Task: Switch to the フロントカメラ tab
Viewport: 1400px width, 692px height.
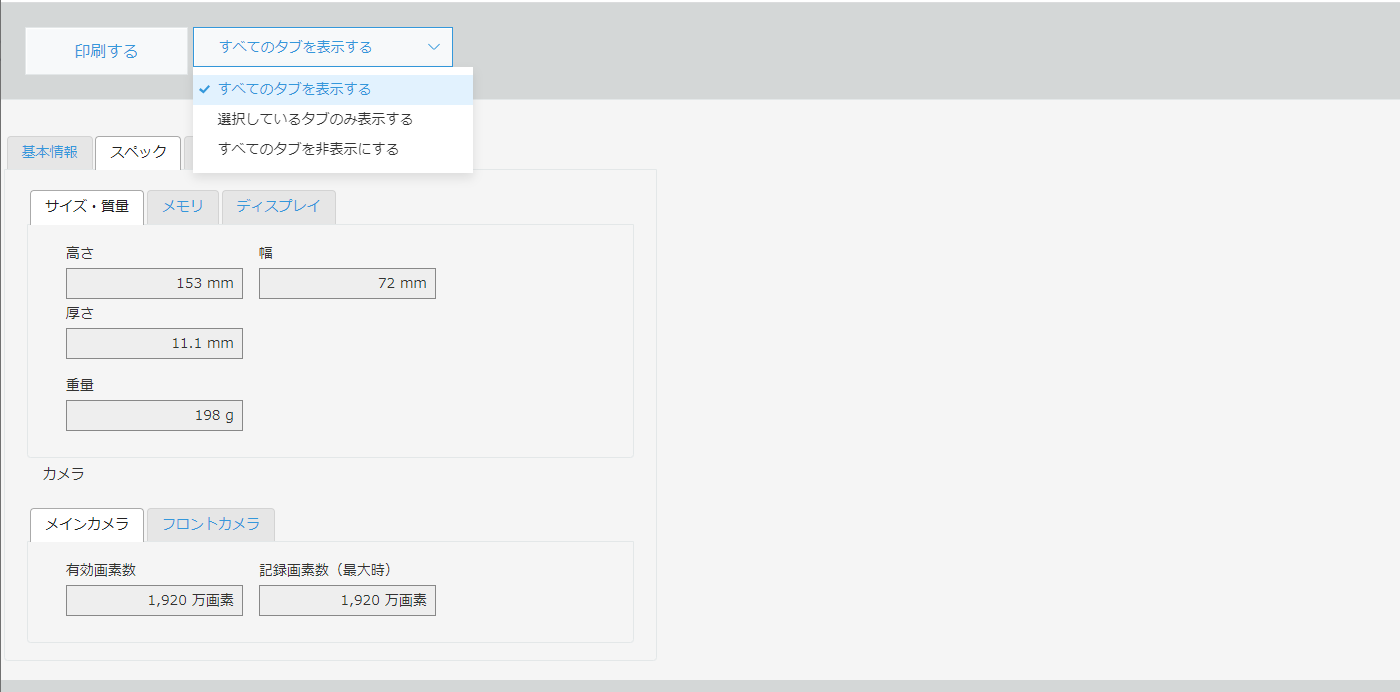Action: 210,524
